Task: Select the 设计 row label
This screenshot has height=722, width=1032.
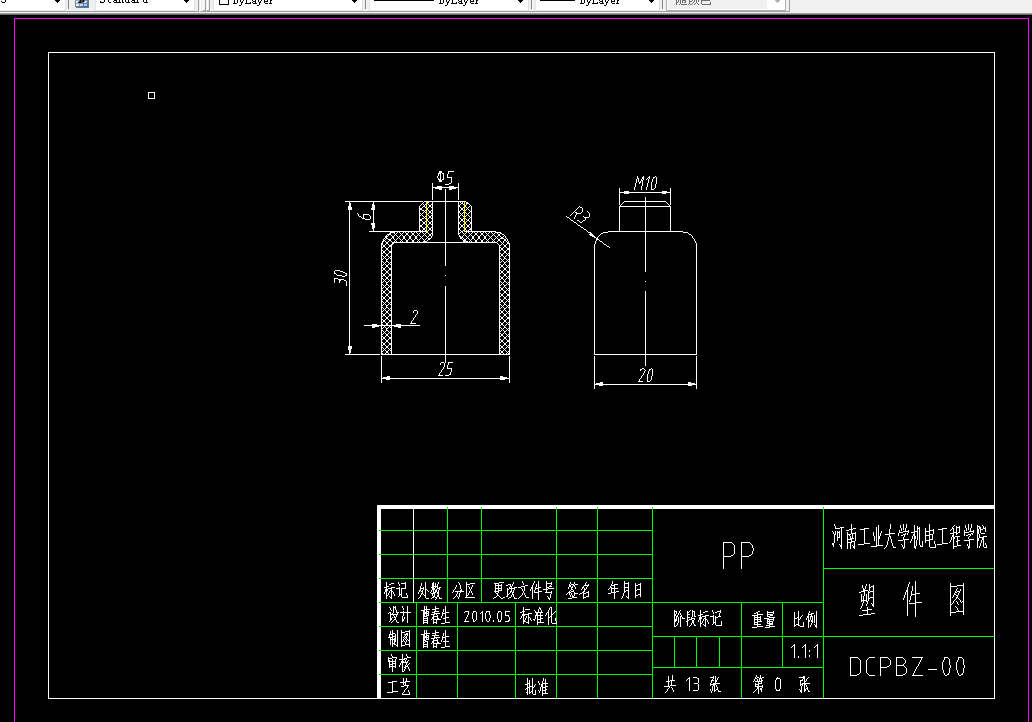Action: [399, 615]
